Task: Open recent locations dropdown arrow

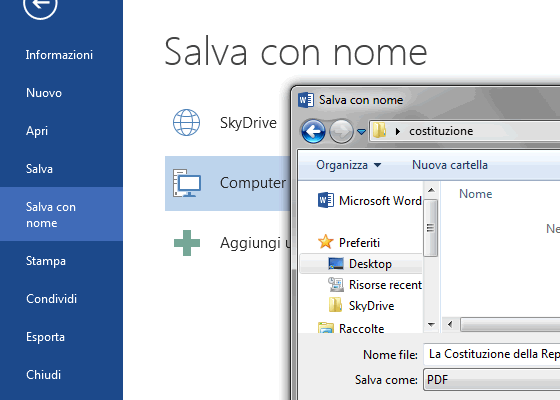Action: [x=361, y=132]
